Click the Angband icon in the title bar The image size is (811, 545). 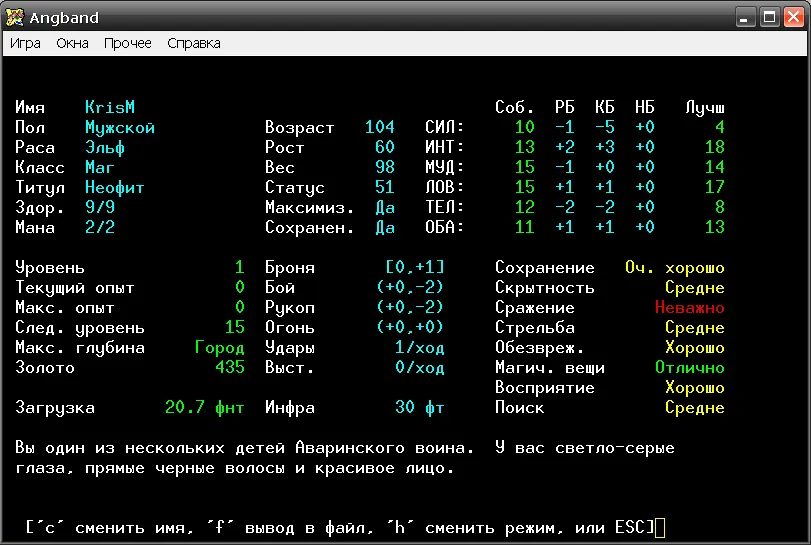tap(15, 17)
